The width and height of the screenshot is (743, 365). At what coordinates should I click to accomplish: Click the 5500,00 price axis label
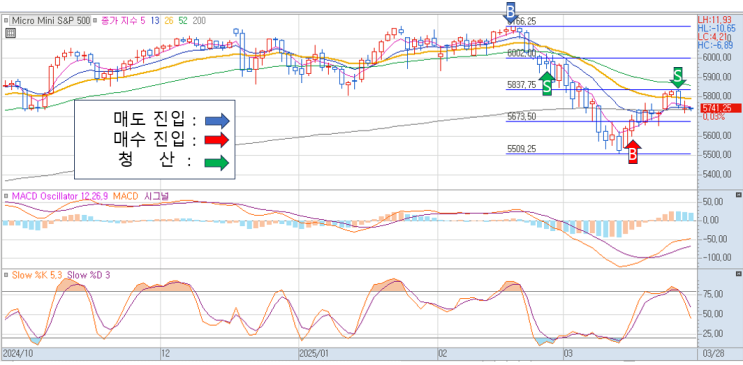[x=717, y=155]
